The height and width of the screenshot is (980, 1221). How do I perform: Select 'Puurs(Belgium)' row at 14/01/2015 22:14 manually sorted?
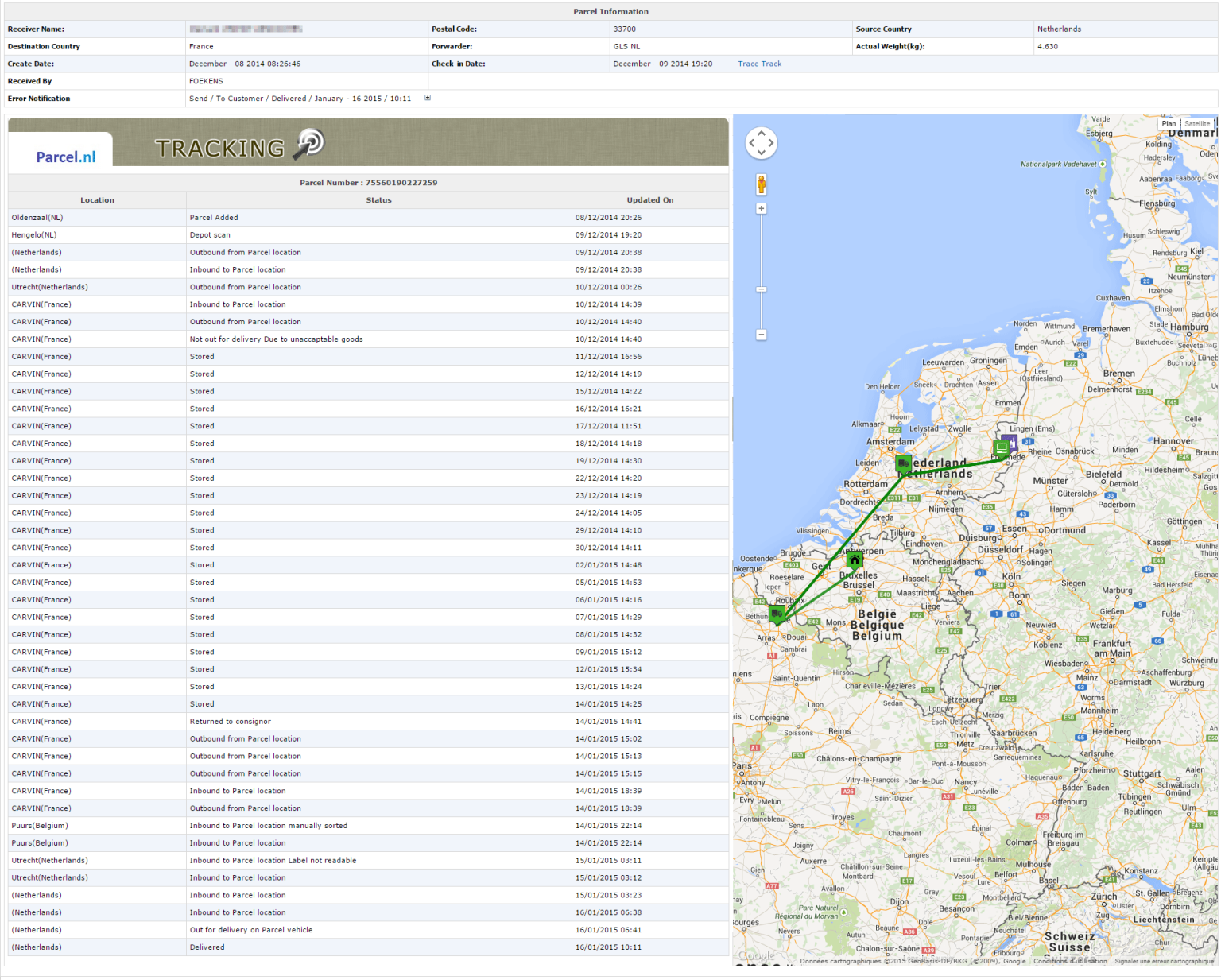(369, 826)
